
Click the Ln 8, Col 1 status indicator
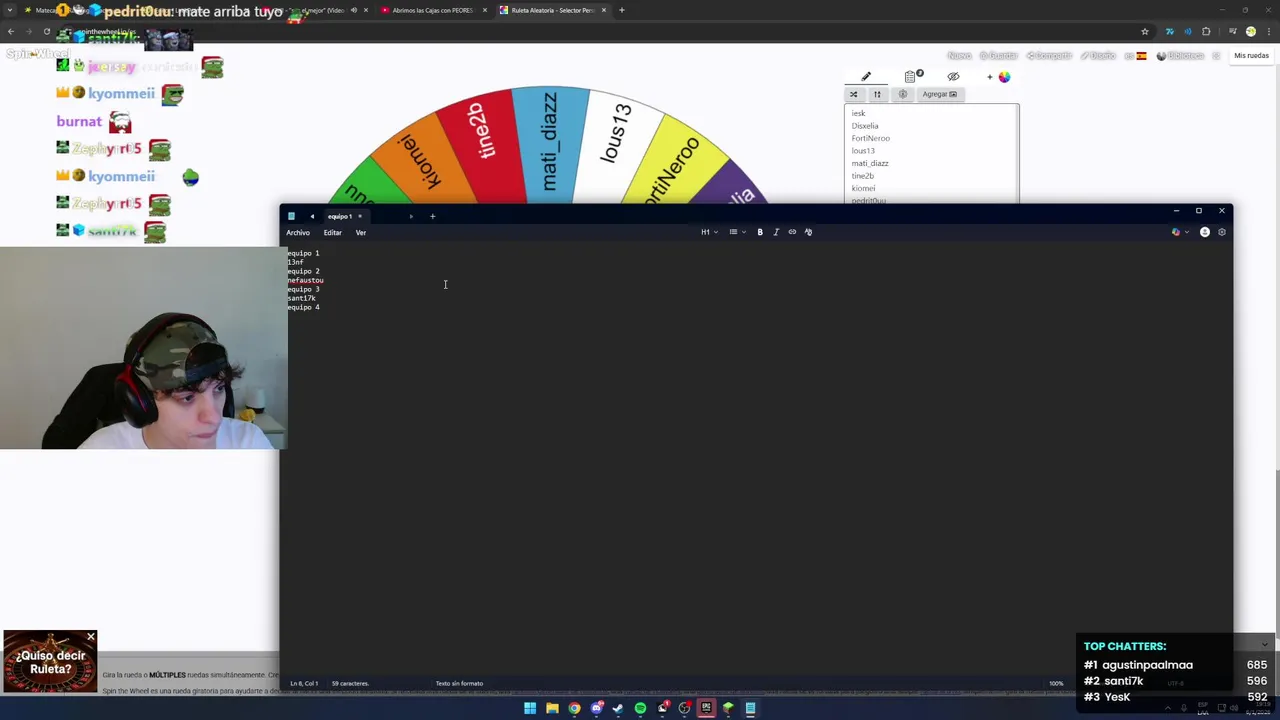(x=304, y=684)
